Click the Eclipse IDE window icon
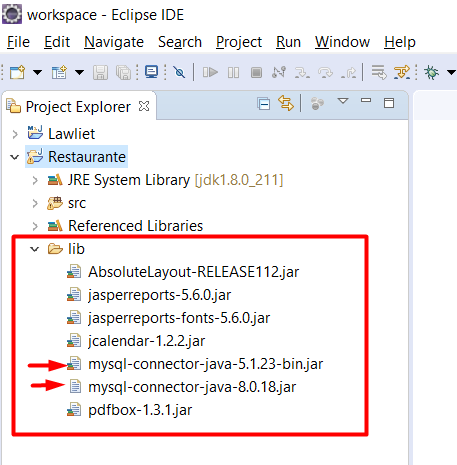 (x=12, y=15)
